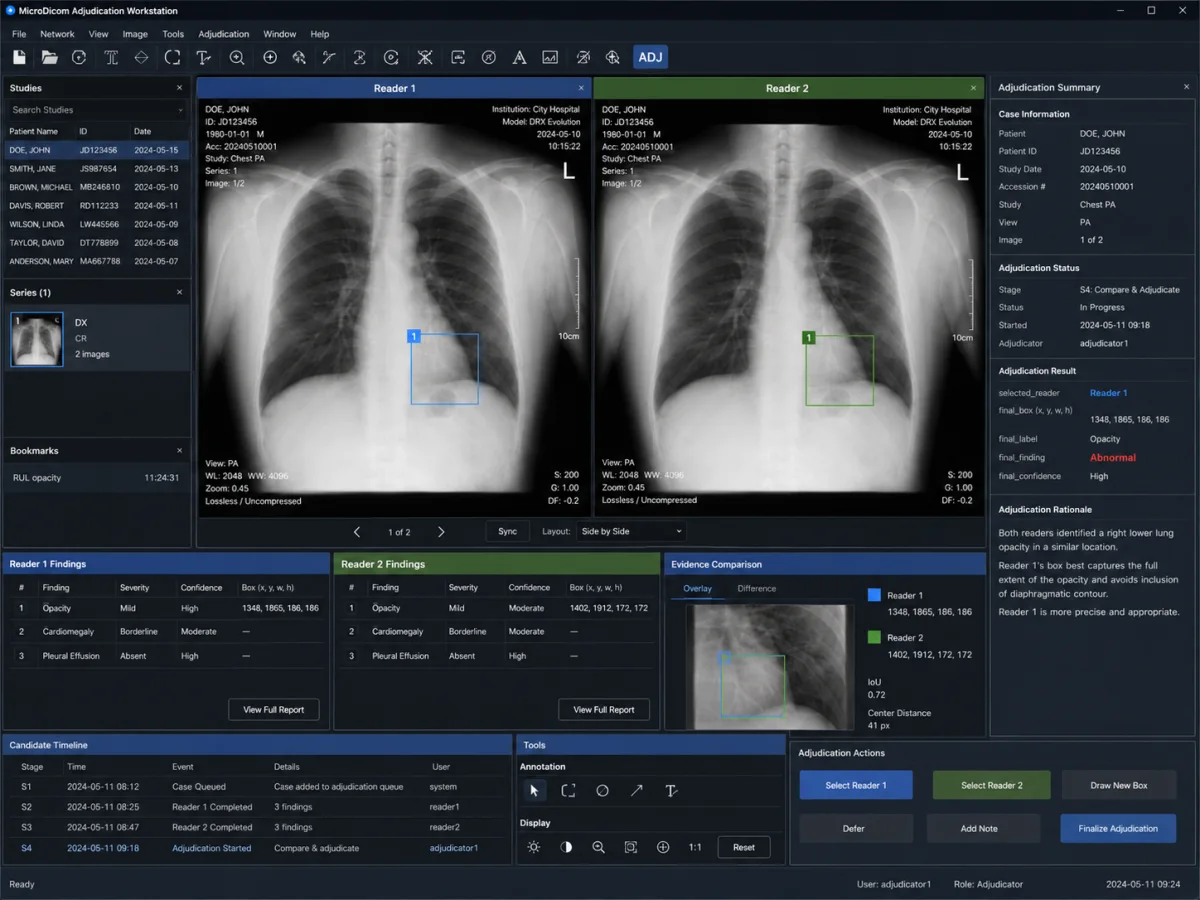The image size is (1200, 900).
Task: Adjust brightness with the sun display icon
Action: (x=534, y=847)
